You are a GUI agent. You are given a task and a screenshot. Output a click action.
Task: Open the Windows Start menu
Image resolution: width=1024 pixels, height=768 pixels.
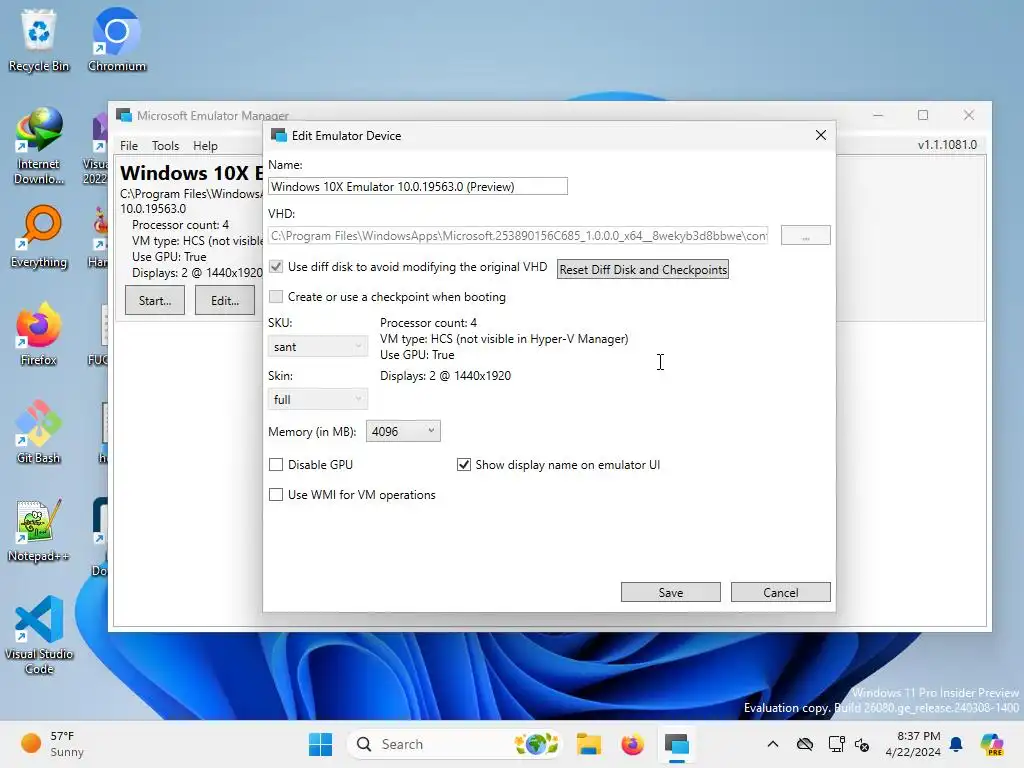coord(320,744)
